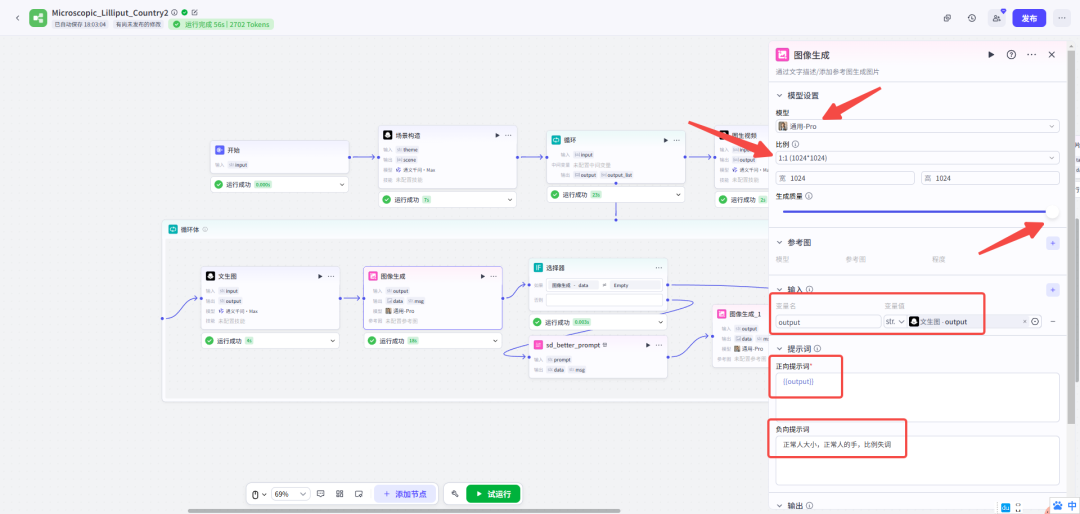Open the 模型 通用-Pro dropdown
The width and height of the screenshot is (1080, 514).
(x=917, y=126)
